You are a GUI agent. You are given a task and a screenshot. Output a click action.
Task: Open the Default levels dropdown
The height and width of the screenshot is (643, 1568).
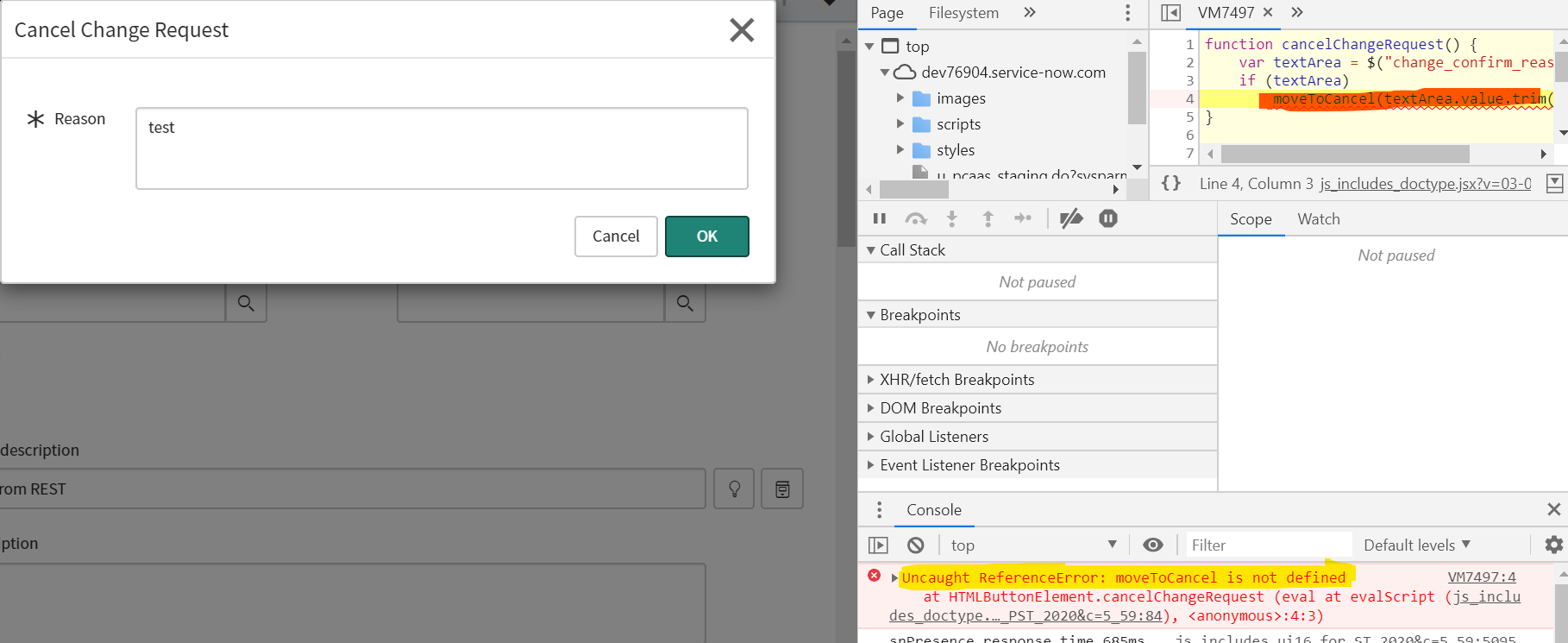pyautogui.click(x=1417, y=545)
